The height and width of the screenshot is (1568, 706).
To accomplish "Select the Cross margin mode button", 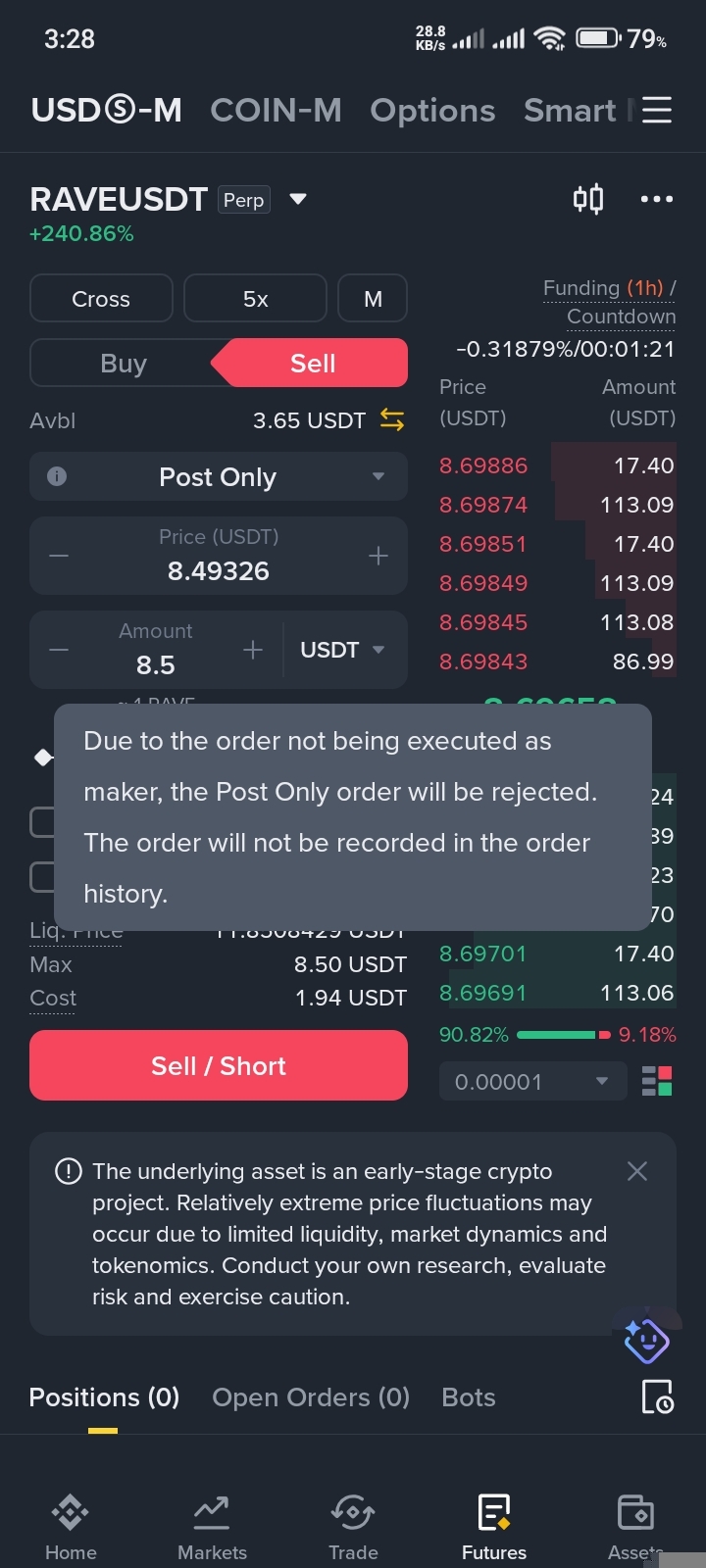I will pyautogui.click(x=101, y=299).
